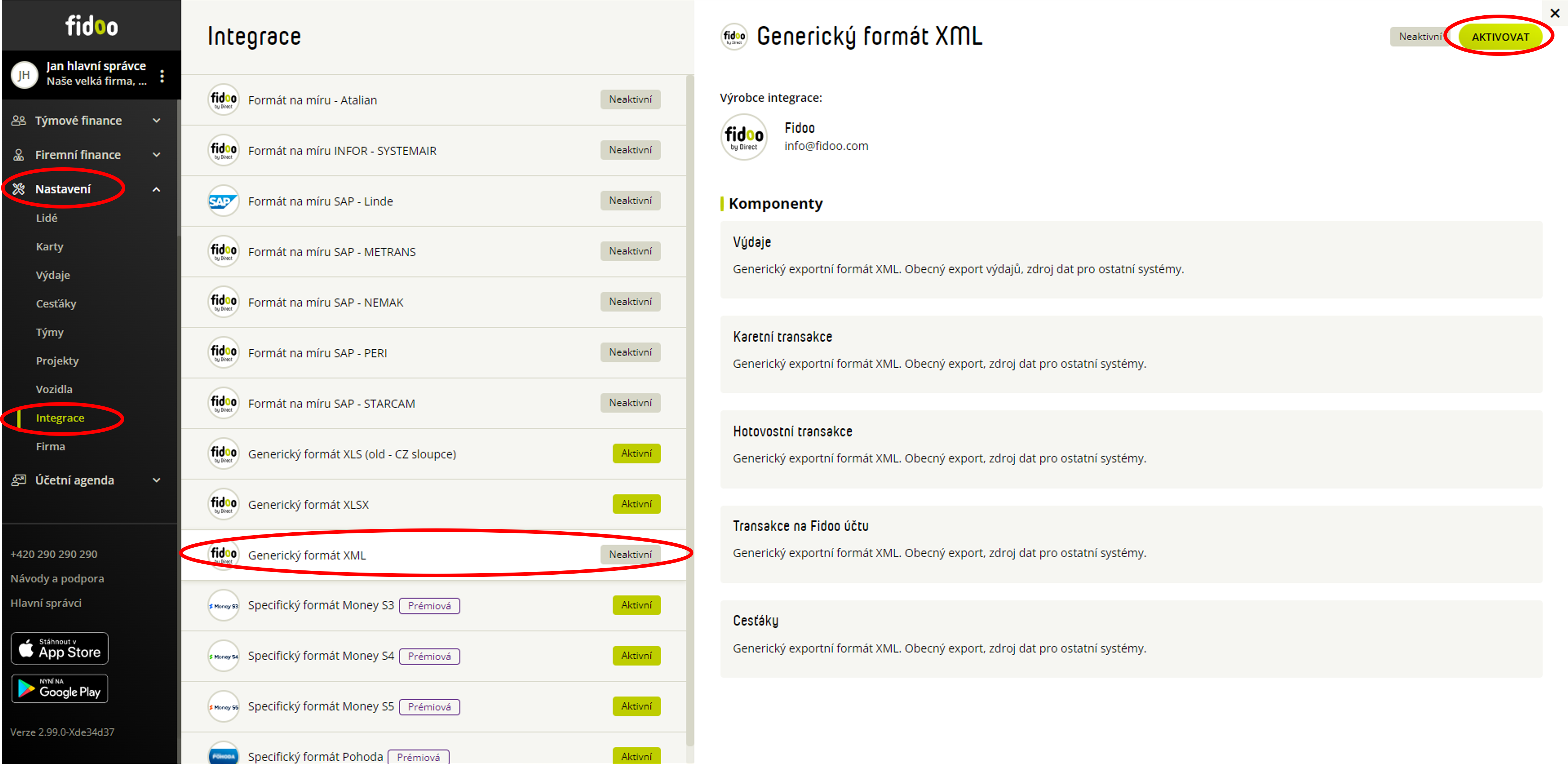This screenshot has width=1568, height=764.
Task: Click the Prémiová tag on Money S4
Action: [429, 656]
